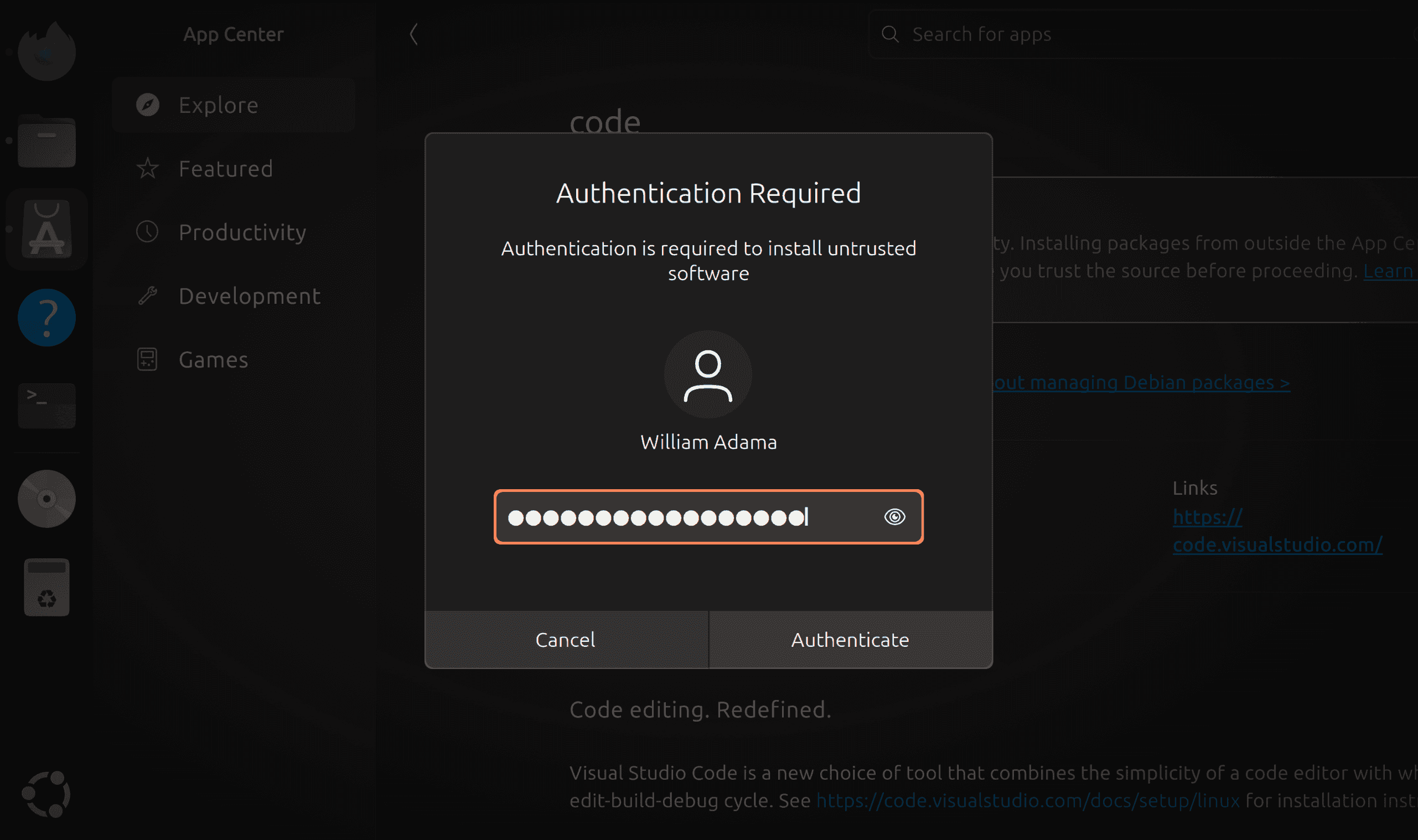Viewport: 1418px width, 840px height.
Task: Open the Featured category
Action: click(233, 169)
